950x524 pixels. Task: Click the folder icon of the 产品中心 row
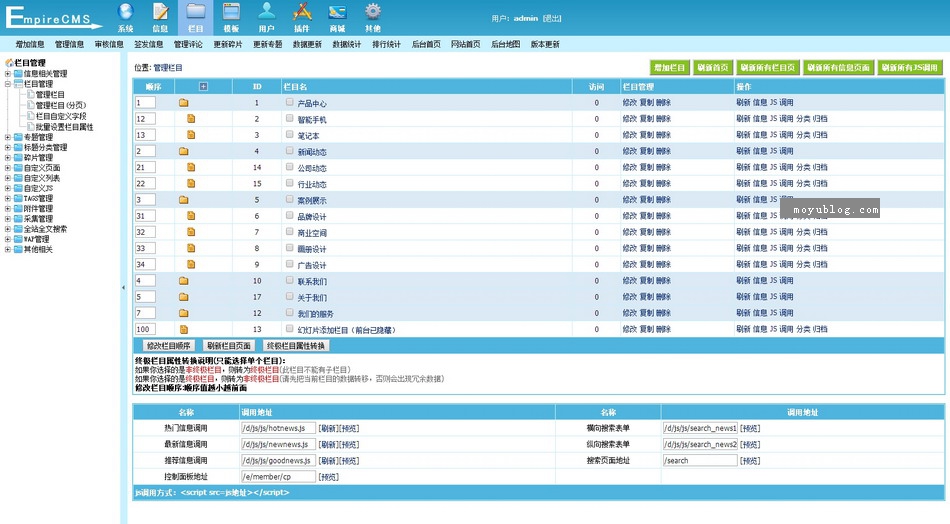click(x=184, y=103)
